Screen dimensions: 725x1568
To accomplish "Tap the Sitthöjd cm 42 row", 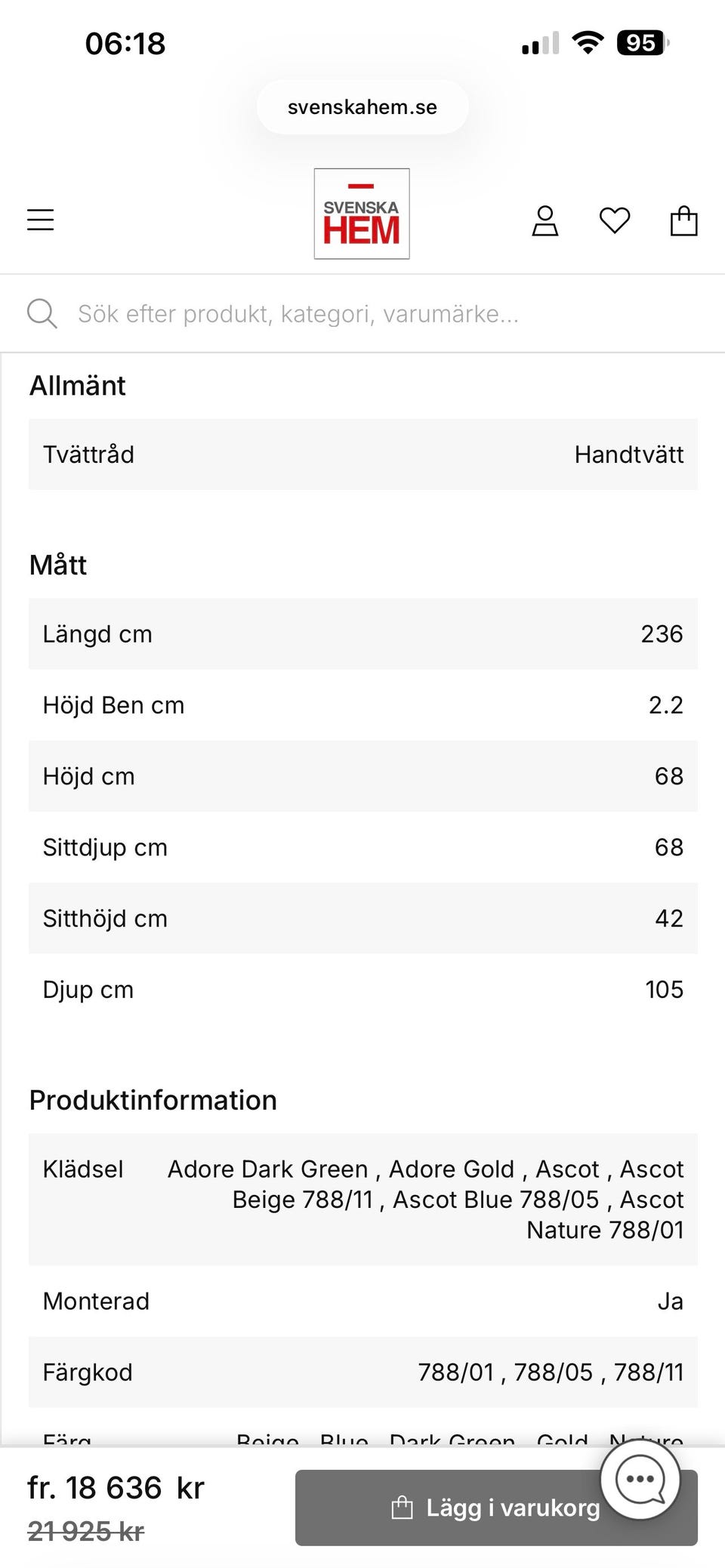I will 363,919.
